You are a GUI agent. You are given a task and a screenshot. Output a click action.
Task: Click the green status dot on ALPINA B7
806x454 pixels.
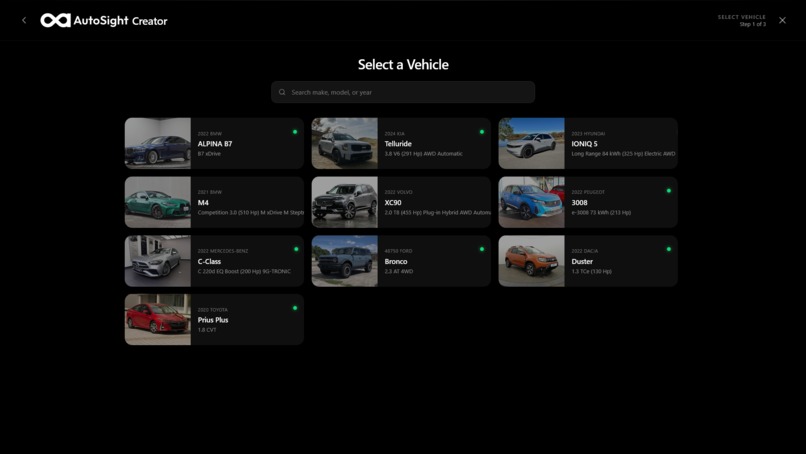pos(295,132)
